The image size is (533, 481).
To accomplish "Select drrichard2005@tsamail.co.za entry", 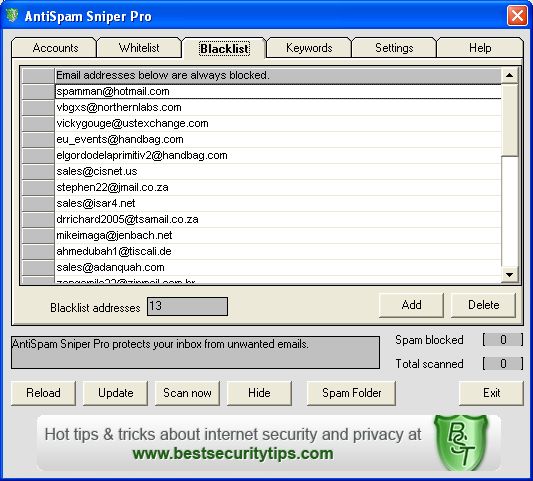I will [x=278, y=219].
